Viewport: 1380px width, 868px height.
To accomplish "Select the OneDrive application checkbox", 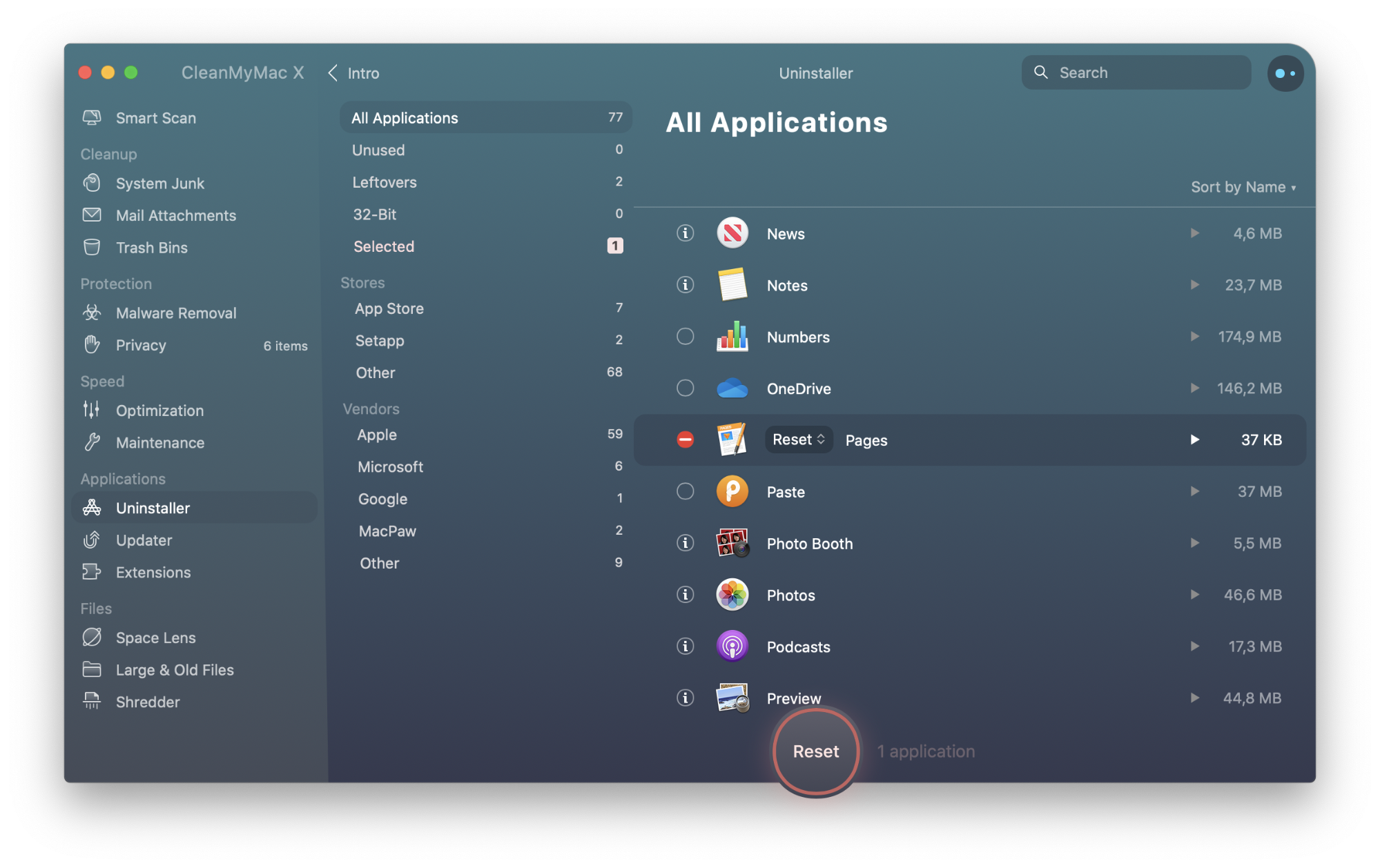I will pos(685,388).
